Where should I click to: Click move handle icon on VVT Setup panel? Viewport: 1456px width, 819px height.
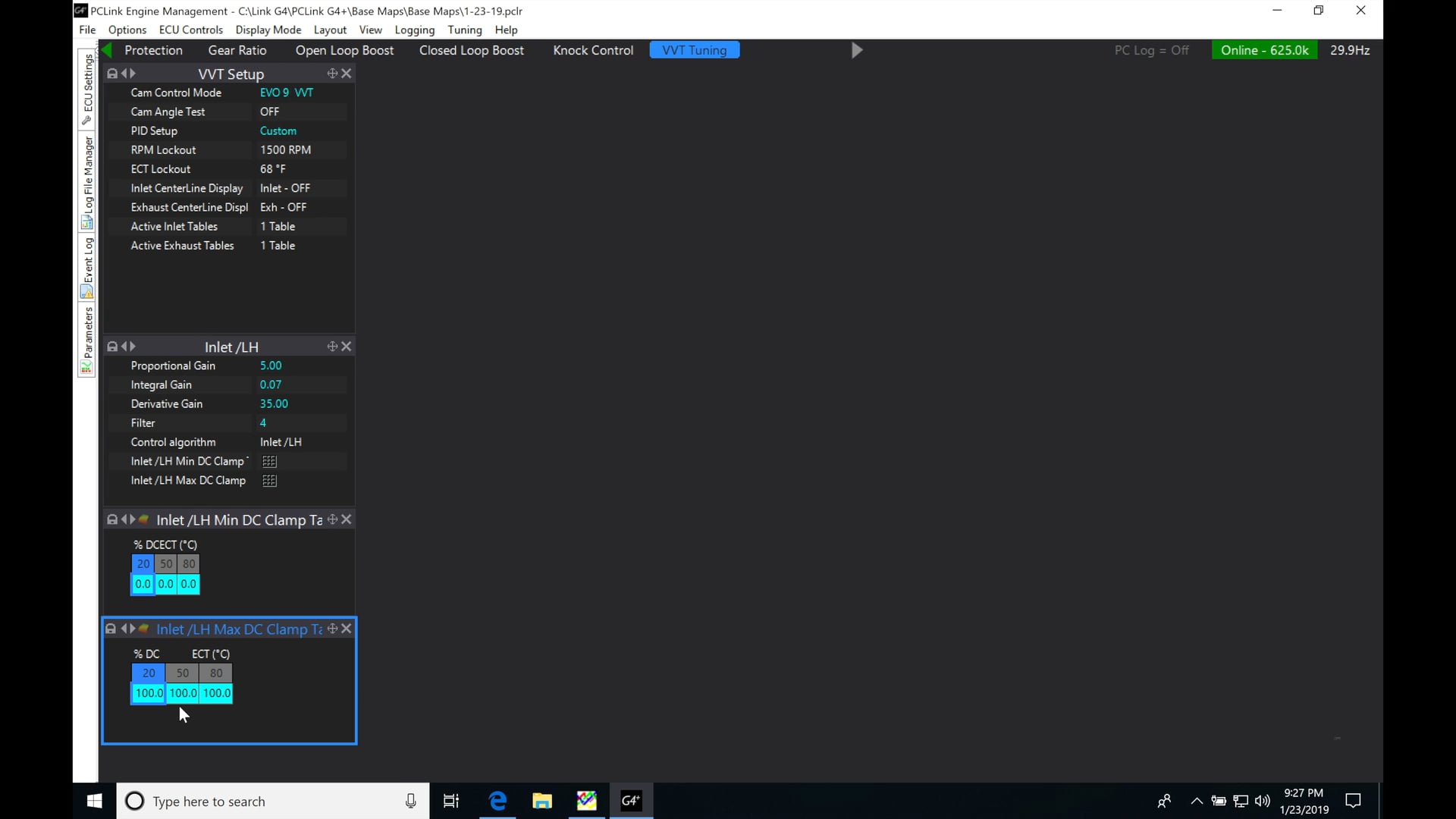pos(332,74)
